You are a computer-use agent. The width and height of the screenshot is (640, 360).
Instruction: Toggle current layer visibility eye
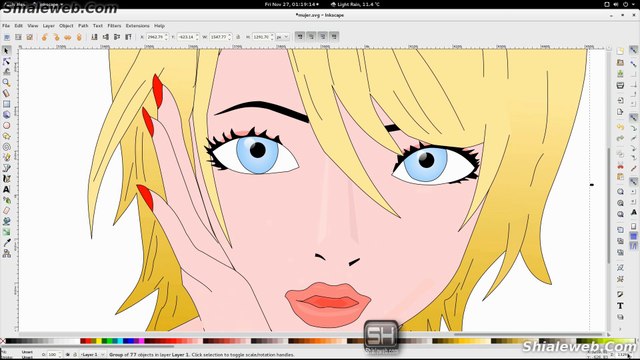coord(68,355)
